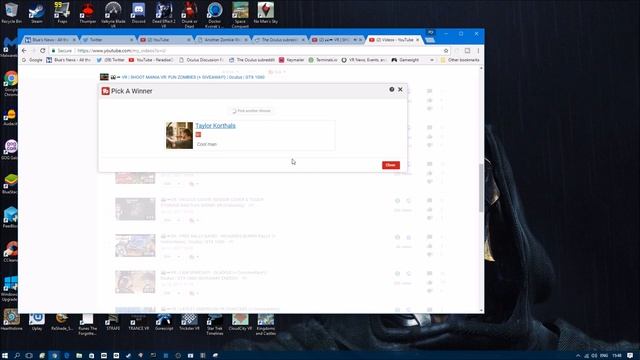Switch to the Another Zombie browser tab

pos(222,40)
